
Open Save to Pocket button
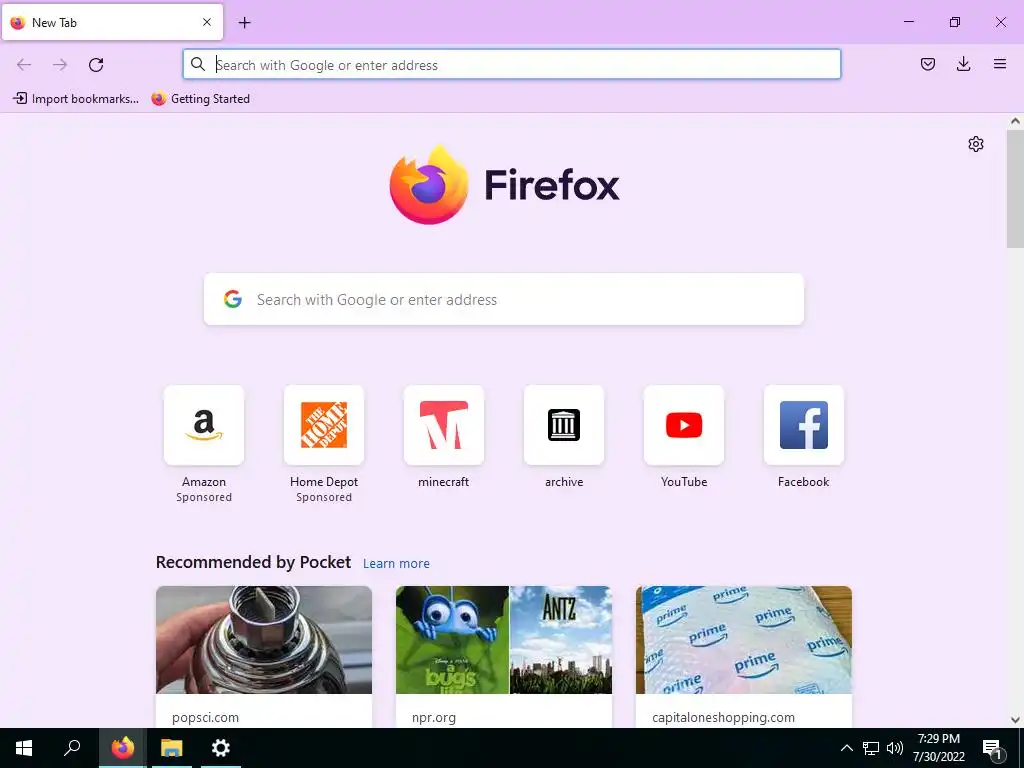click(x=927, y=64)
